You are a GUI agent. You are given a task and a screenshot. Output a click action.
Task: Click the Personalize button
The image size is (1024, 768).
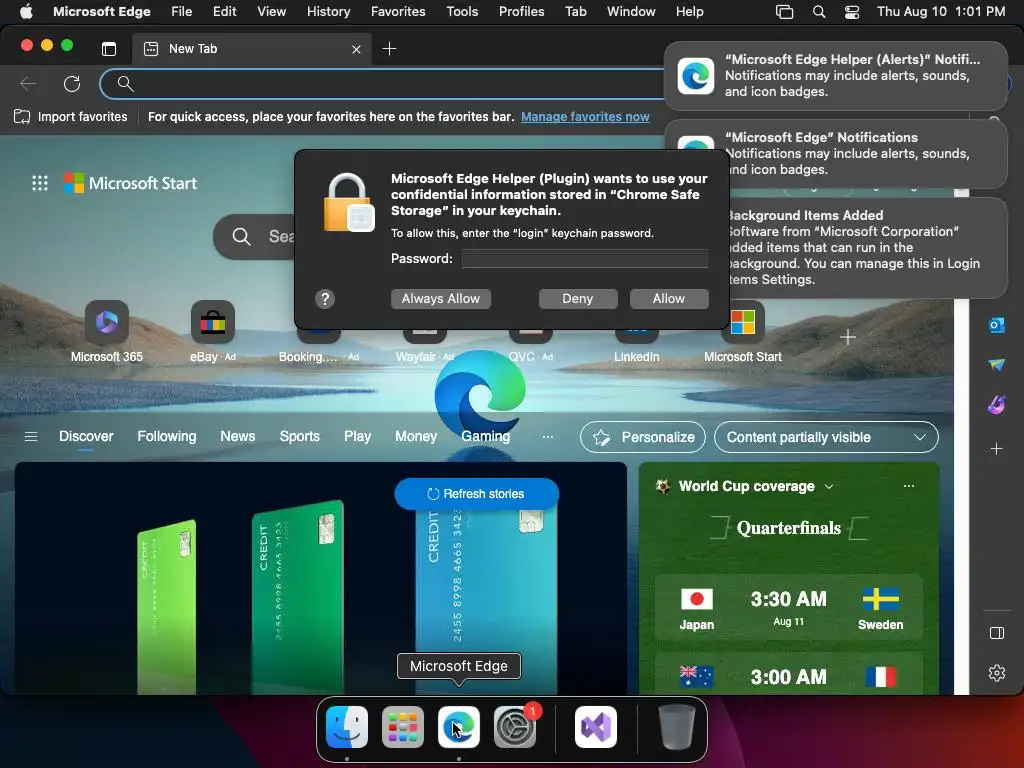coord(643,437)
